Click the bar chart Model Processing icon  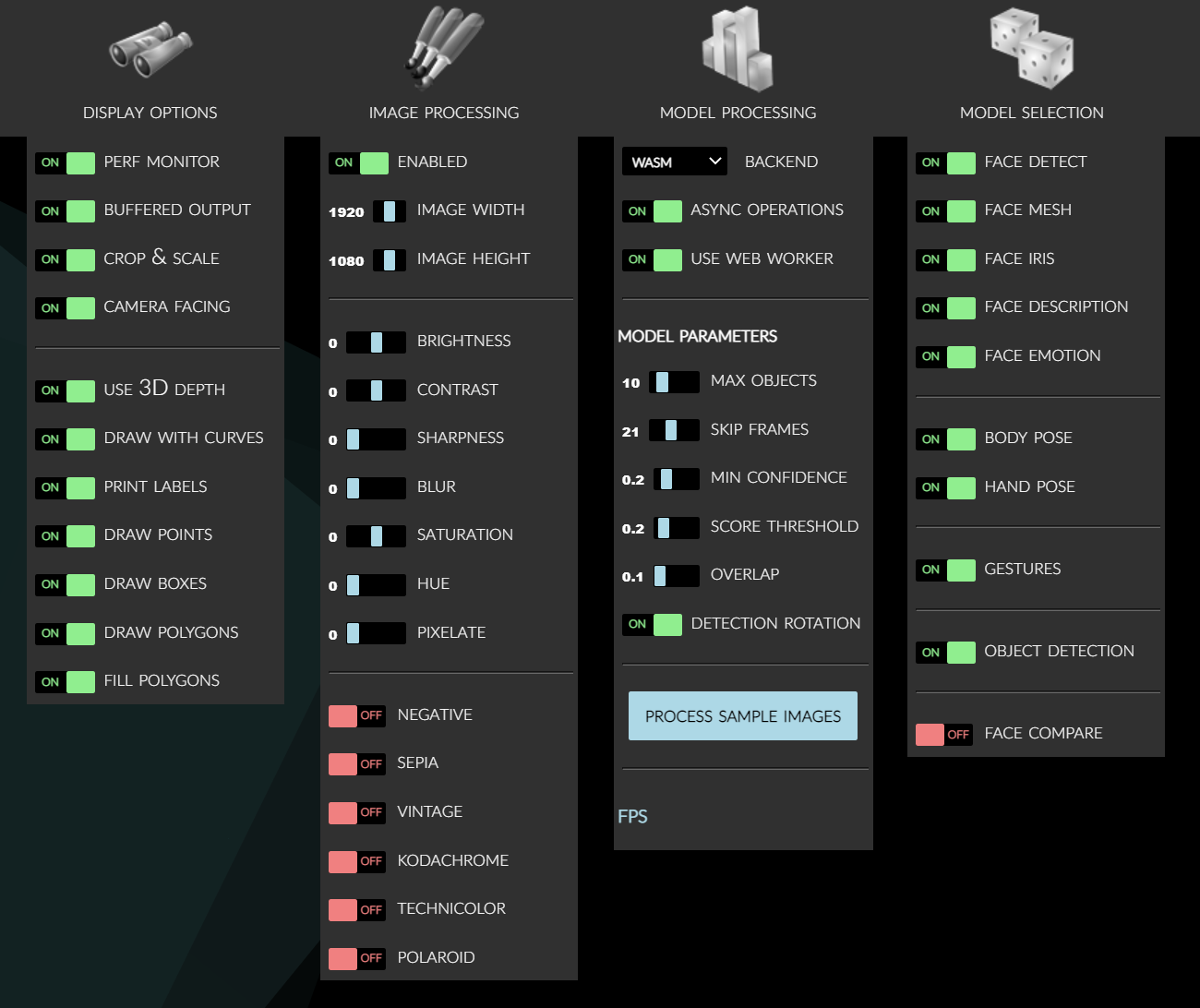coord(737,50)
